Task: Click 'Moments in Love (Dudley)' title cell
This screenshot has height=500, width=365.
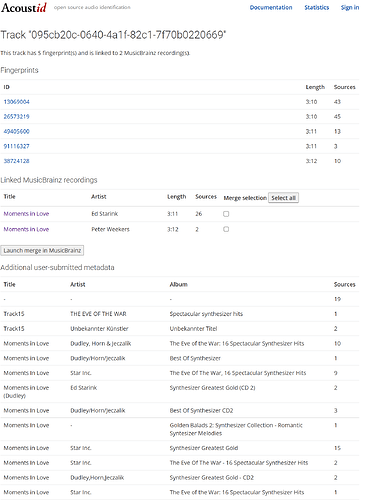Action: (26, 392)
